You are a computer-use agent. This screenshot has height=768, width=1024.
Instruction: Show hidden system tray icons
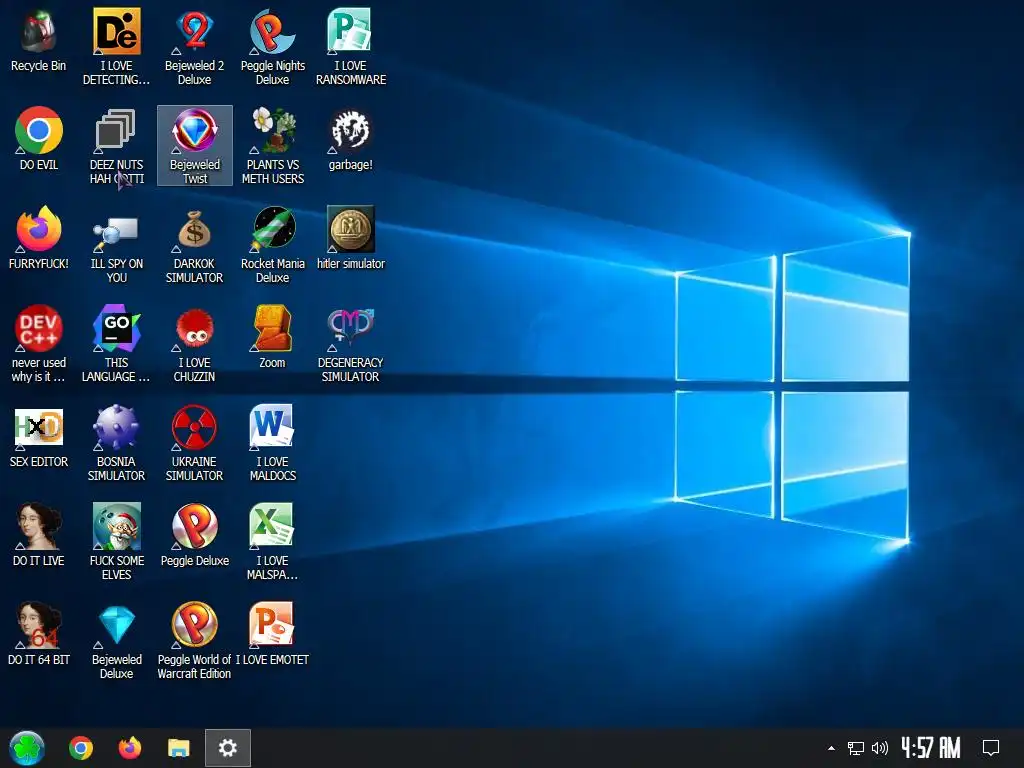pos(831,748)
